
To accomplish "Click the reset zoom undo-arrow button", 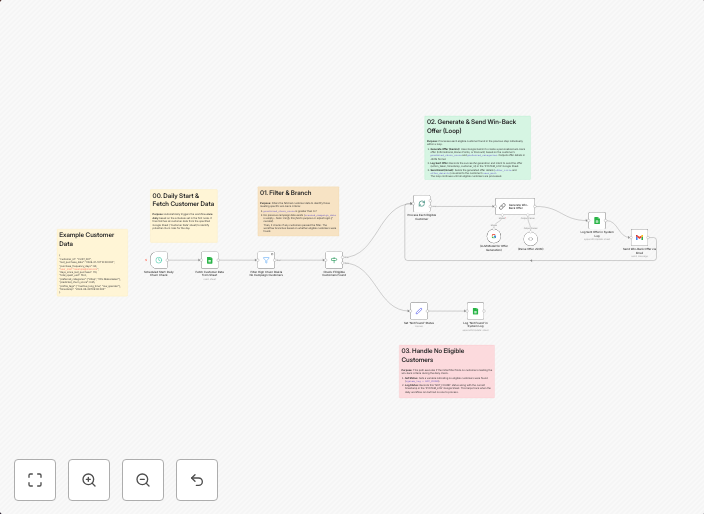I will [197, 479].
